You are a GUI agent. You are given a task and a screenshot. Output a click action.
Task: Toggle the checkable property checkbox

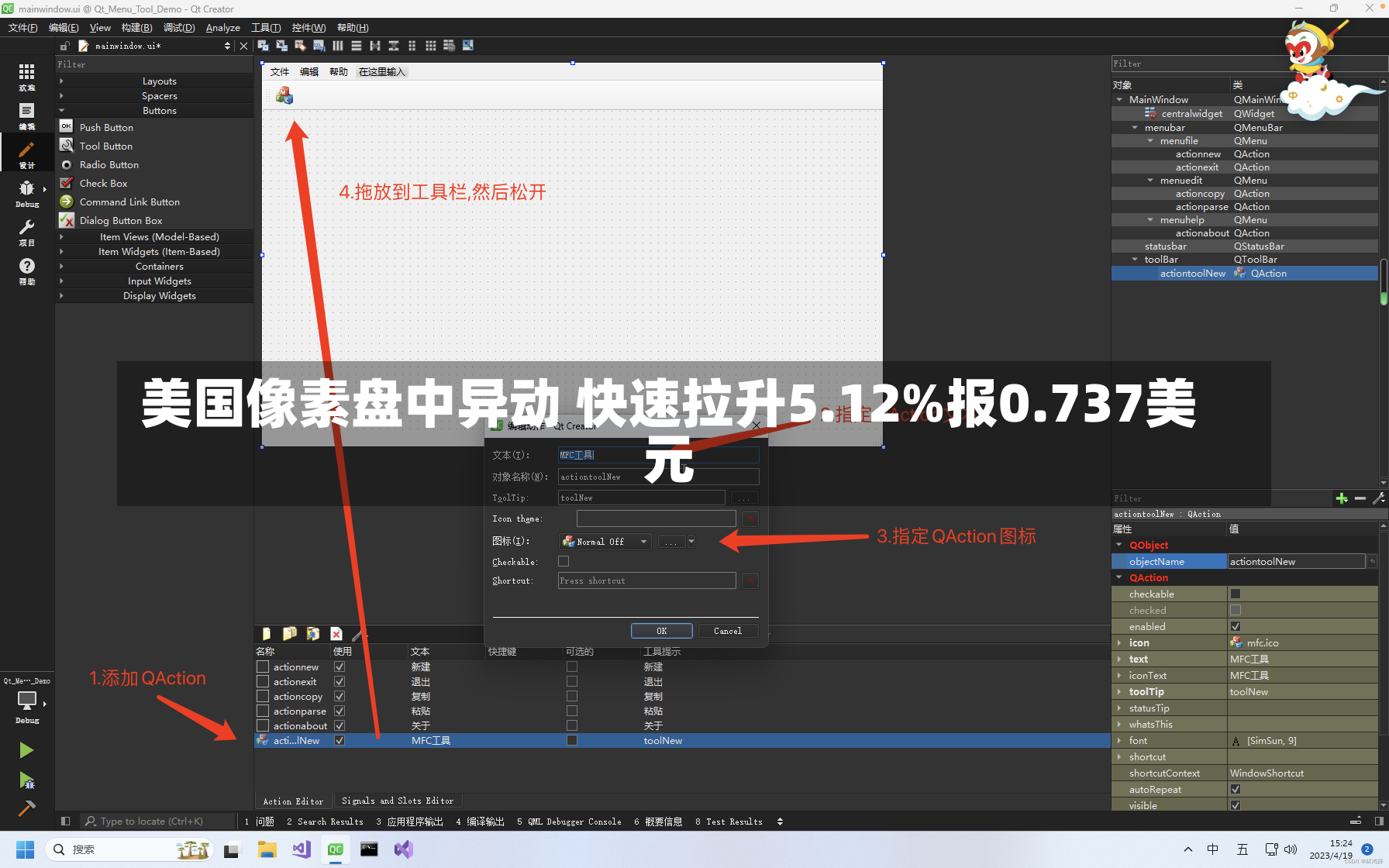tap(1236, 594)
